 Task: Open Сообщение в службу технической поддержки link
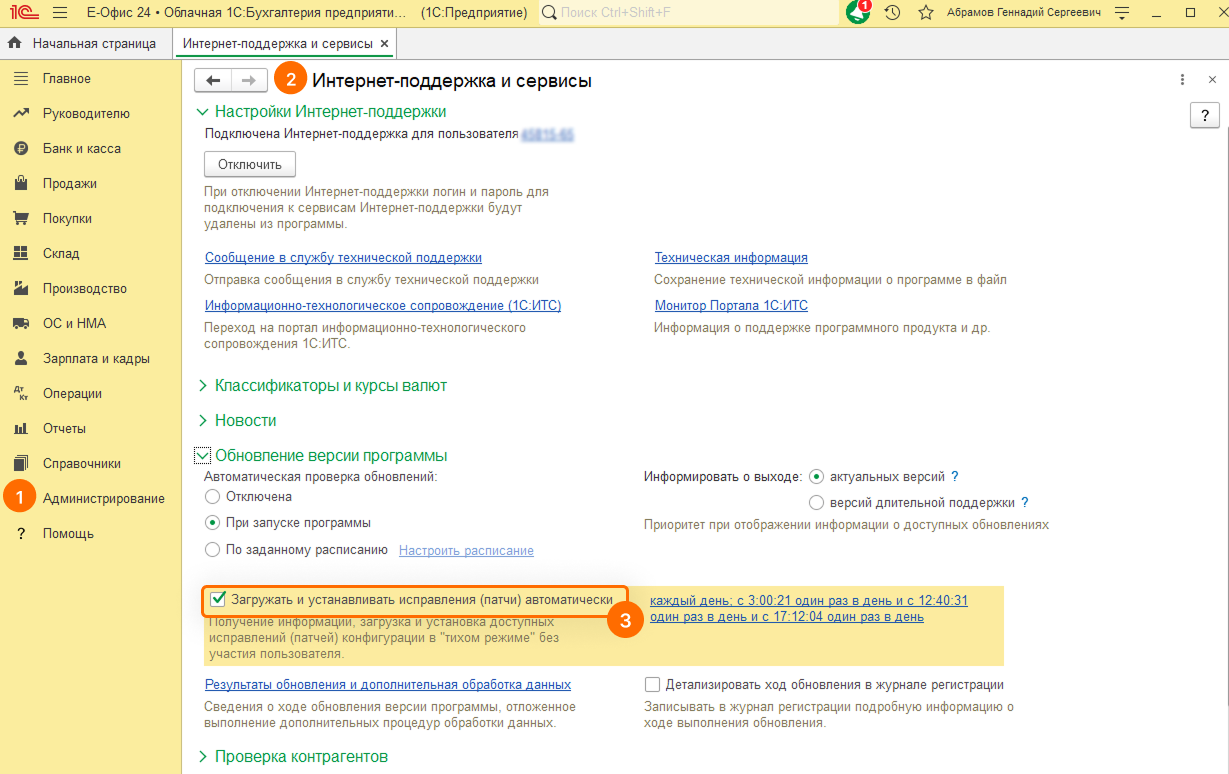[343, 258]
